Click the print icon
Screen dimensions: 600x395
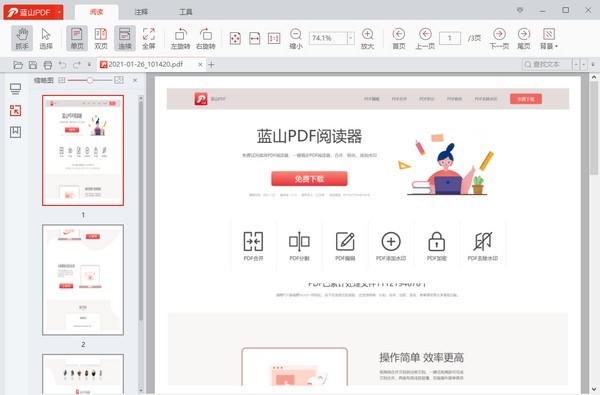(48, 65)
